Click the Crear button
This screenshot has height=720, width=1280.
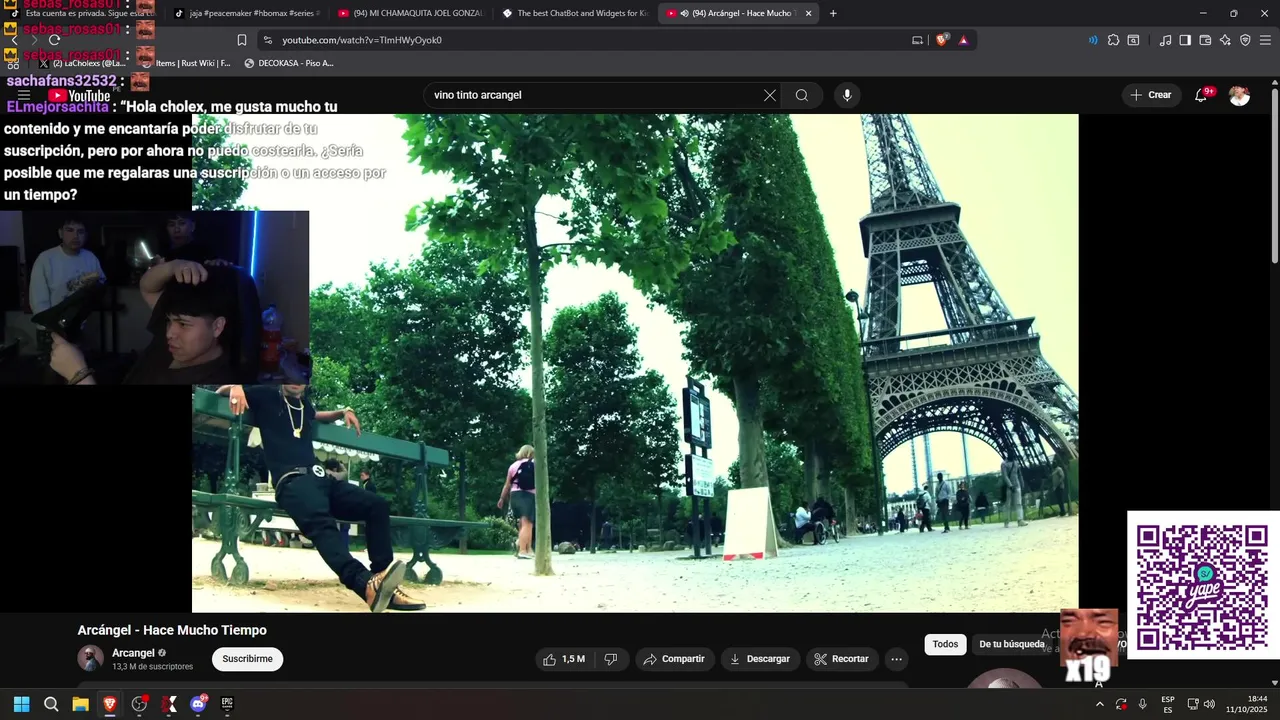point(1150,95)
